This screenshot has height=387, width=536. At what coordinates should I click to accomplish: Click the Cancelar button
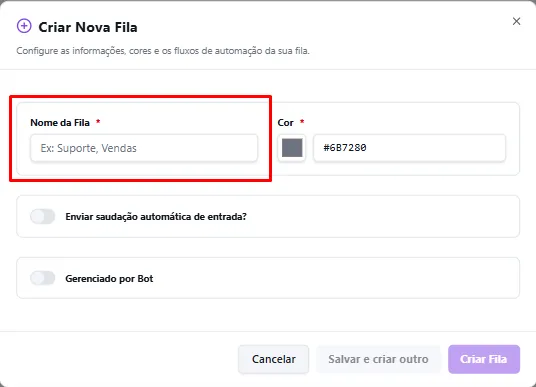[273, 359]
